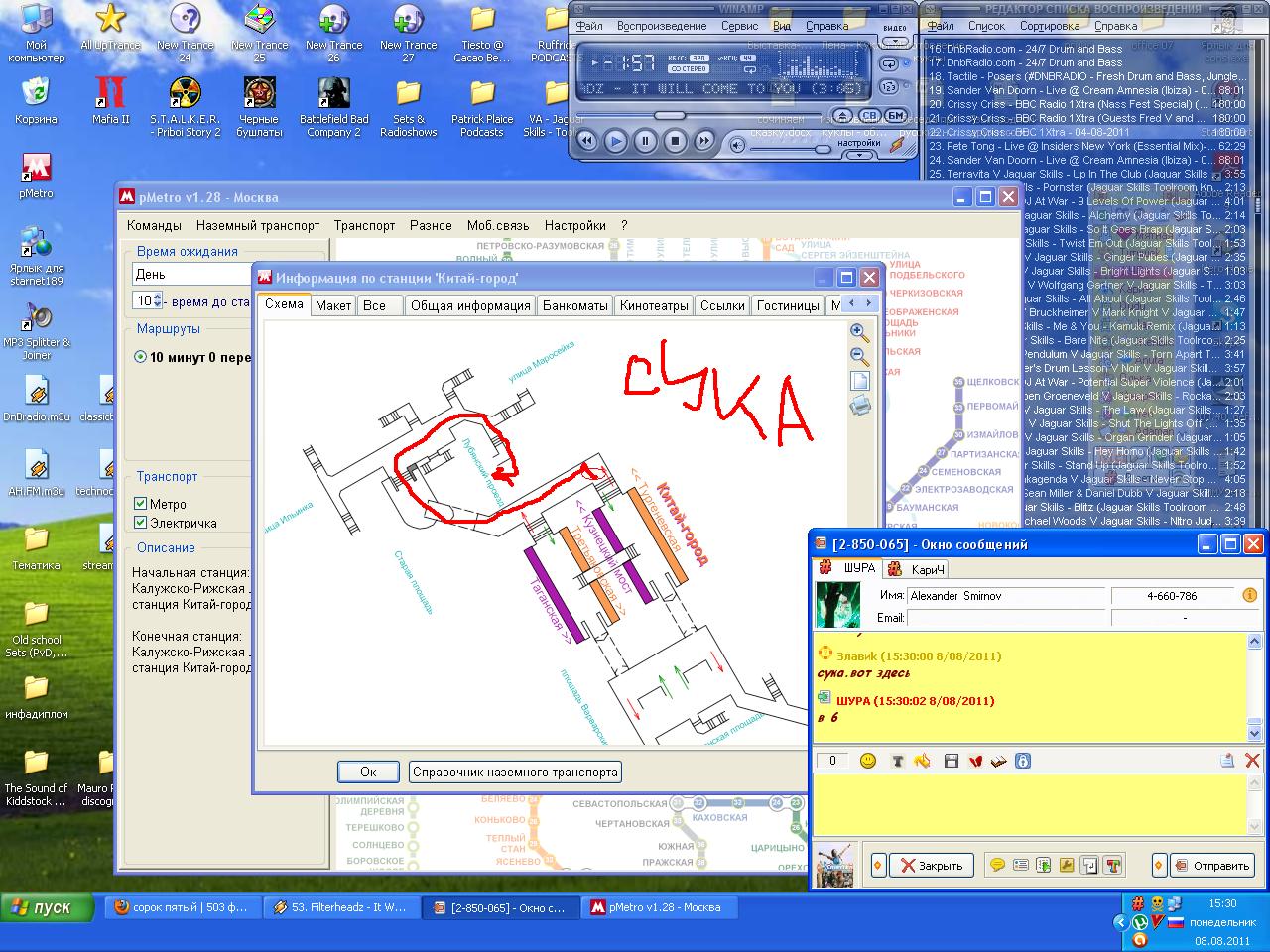Pause Winamp playback

pos(645,141)
